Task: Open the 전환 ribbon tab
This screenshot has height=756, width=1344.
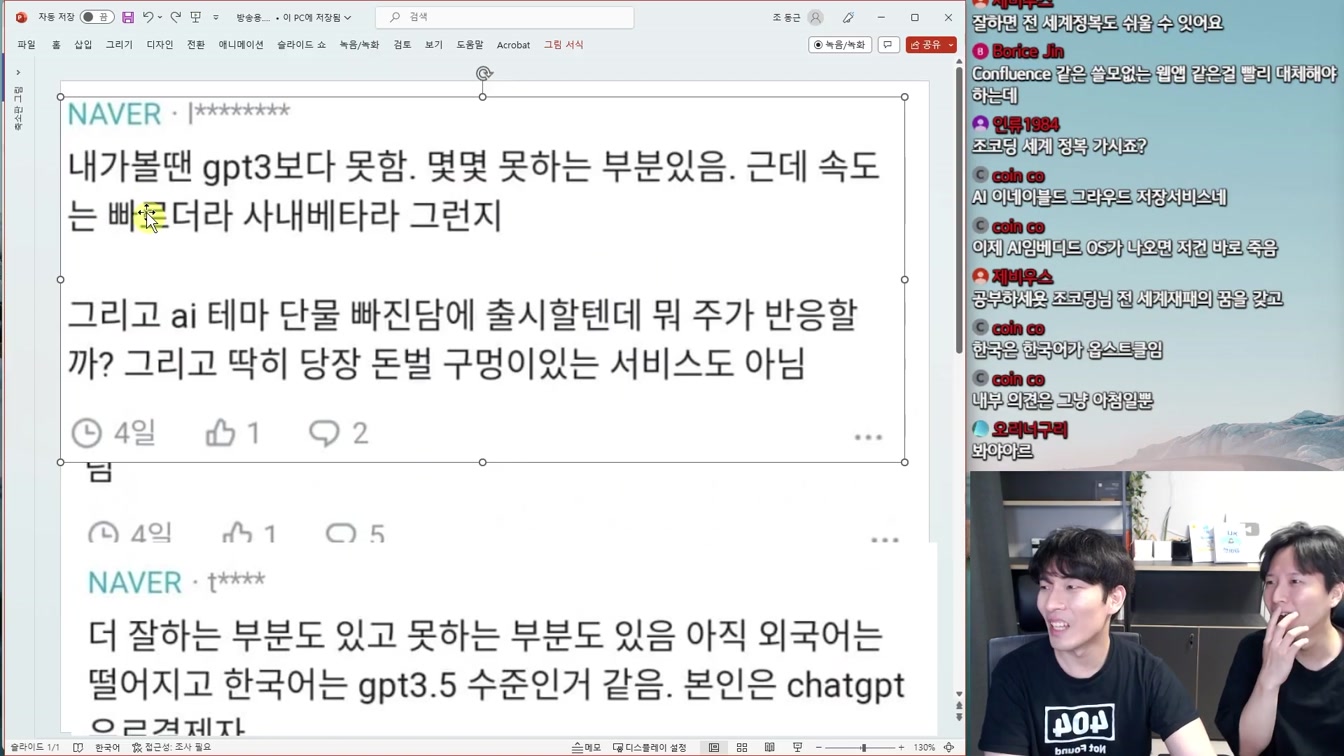Action: [196, 45]
